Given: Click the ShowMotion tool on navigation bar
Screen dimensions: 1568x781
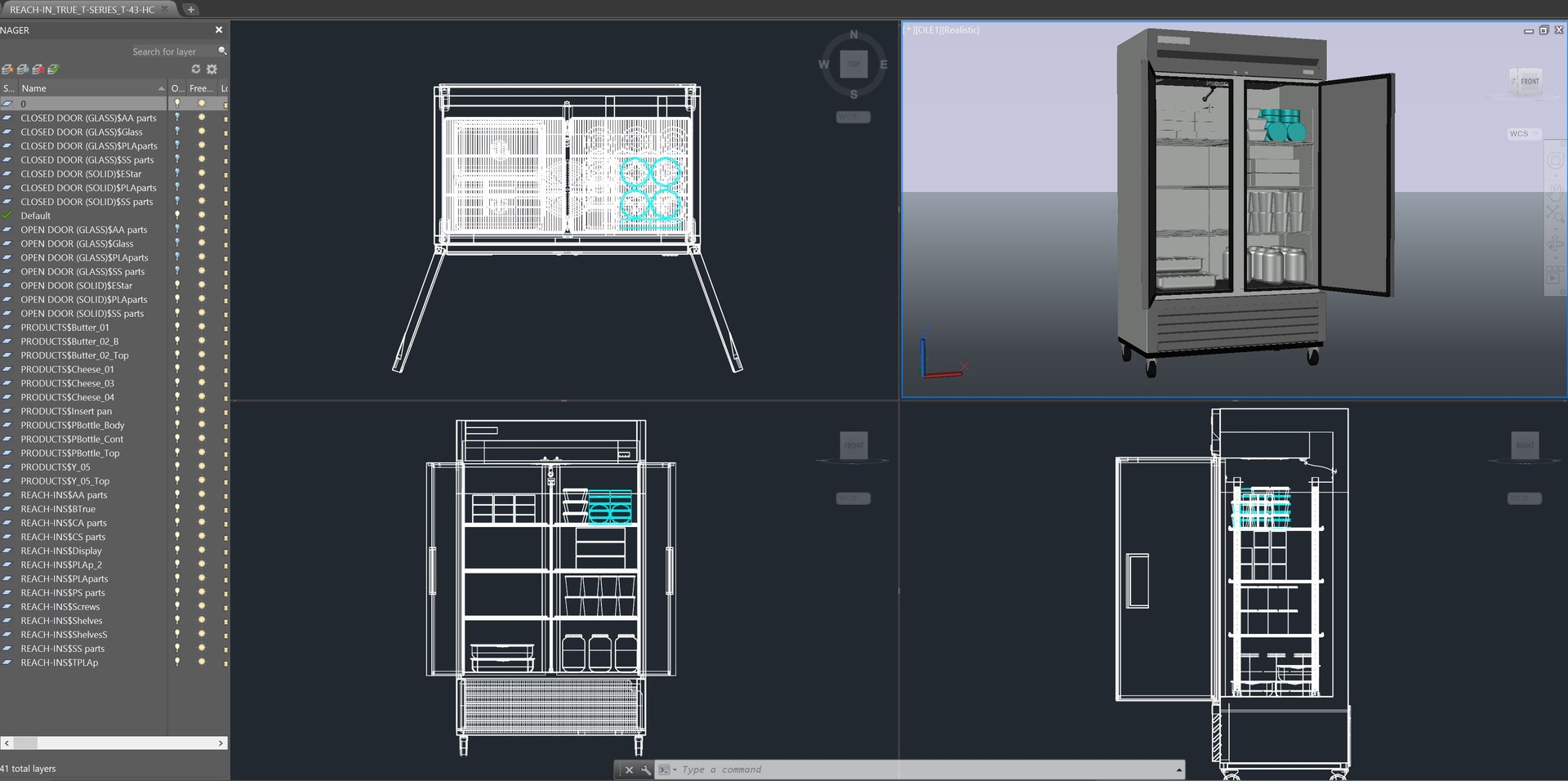Looking at the screenshot, I should [1555, 274].
